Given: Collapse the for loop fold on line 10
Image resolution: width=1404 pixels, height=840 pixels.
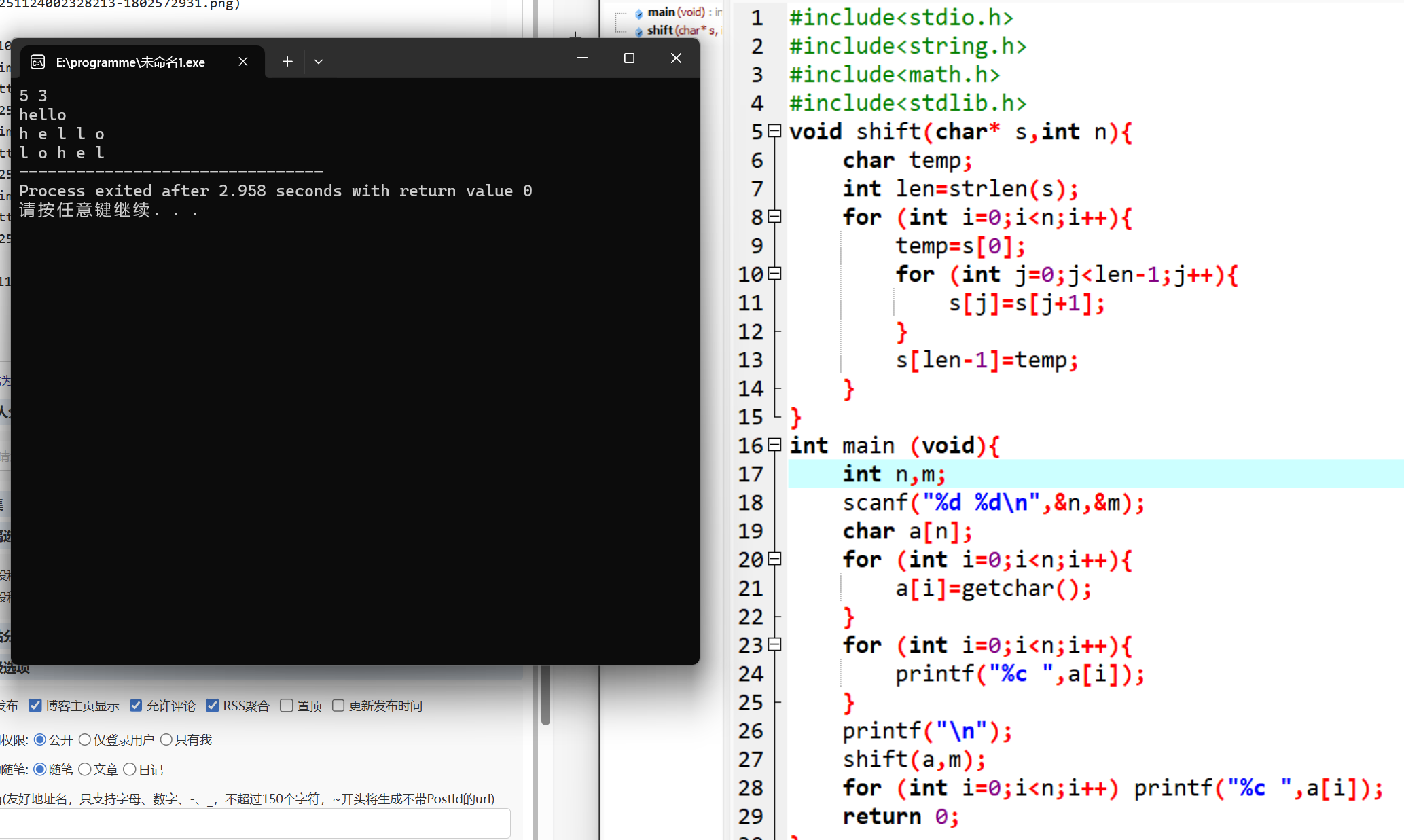Looking at the screenshot, I should coord(774,274).
